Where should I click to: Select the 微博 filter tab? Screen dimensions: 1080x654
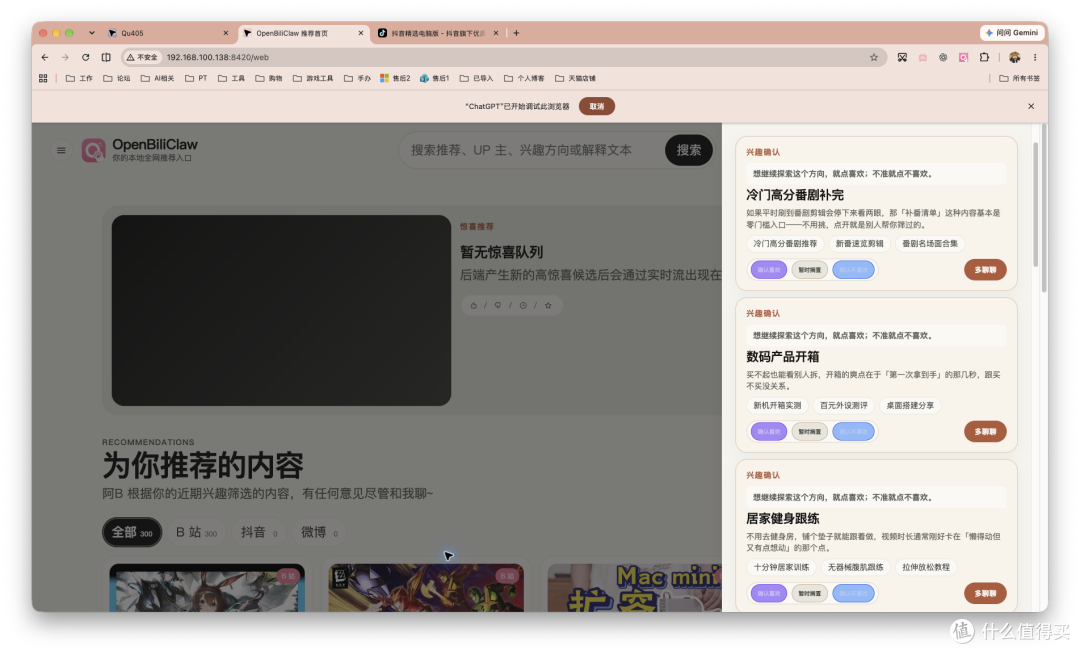319,532
